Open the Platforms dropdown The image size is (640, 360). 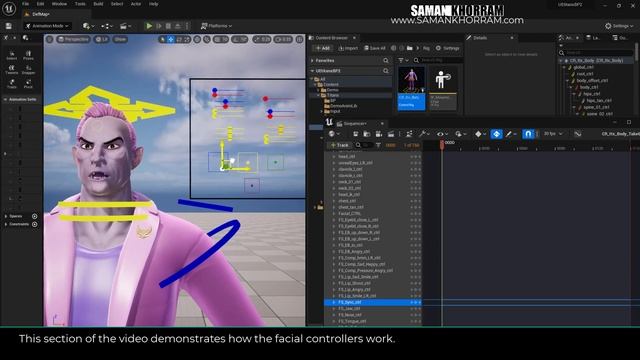(x=216, y=26)
